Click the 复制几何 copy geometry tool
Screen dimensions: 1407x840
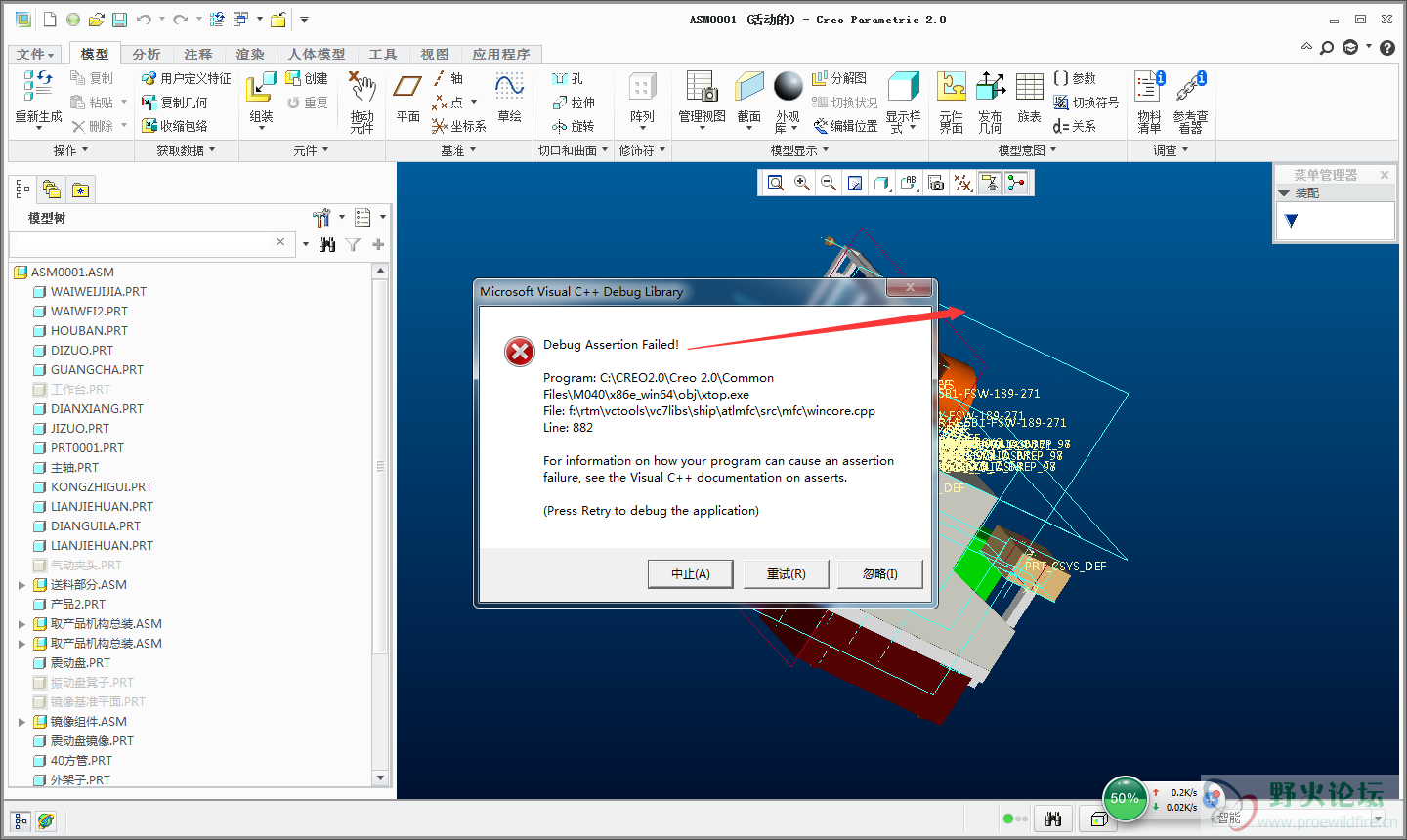(175, 103)
